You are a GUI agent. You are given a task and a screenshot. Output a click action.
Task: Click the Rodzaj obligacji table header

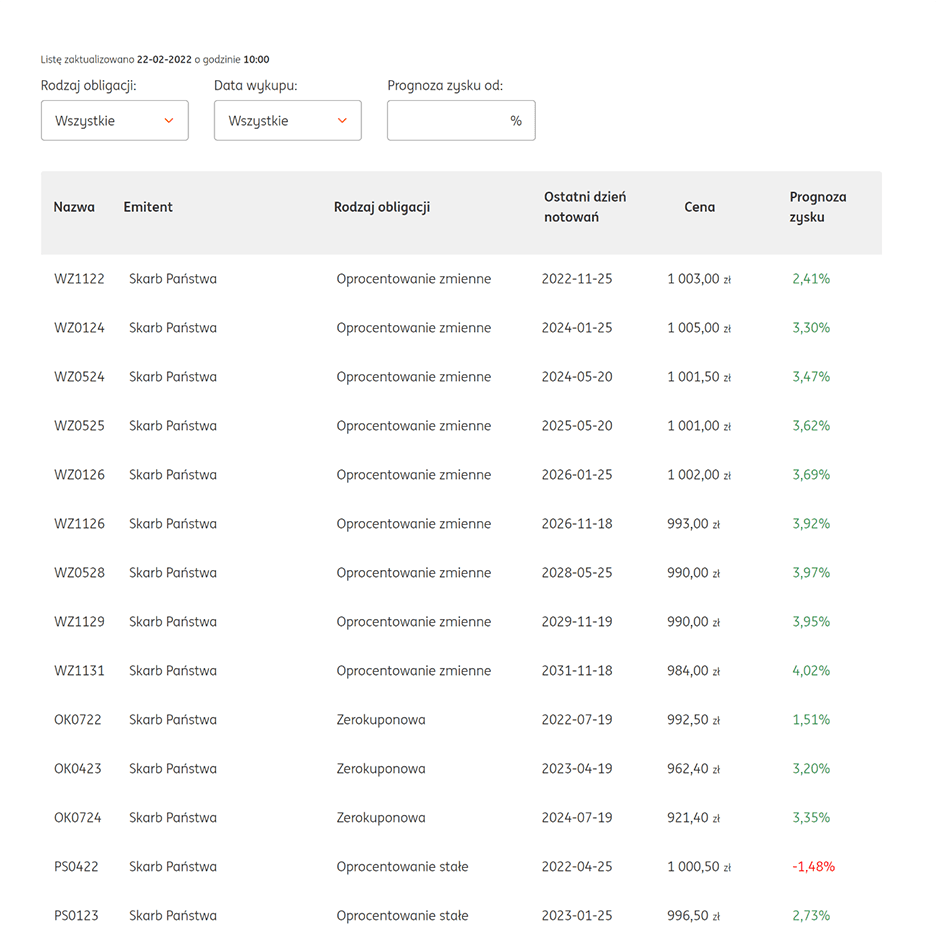(382, 207)
